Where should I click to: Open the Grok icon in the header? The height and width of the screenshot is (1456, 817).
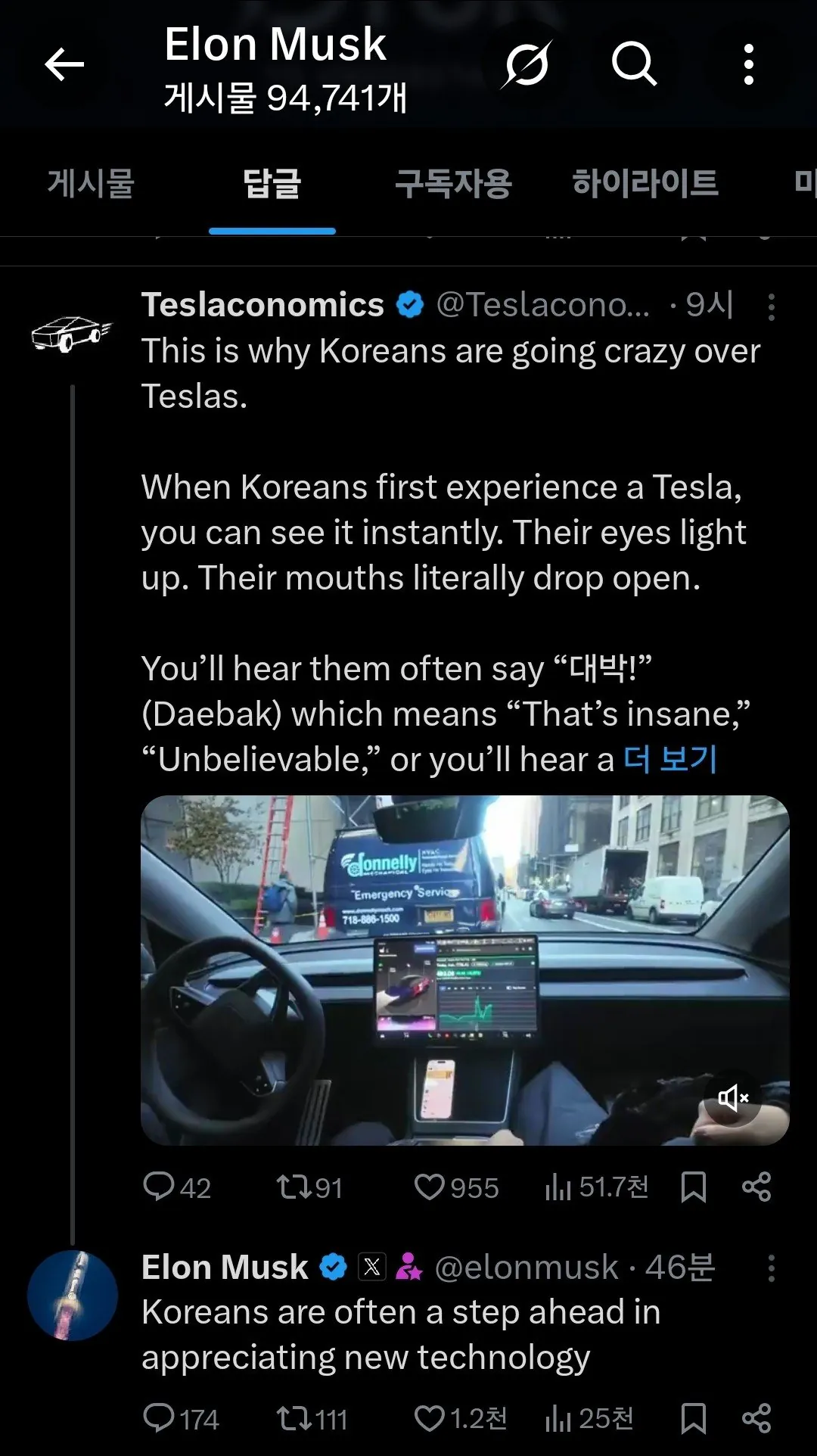[x=526, y=64]
